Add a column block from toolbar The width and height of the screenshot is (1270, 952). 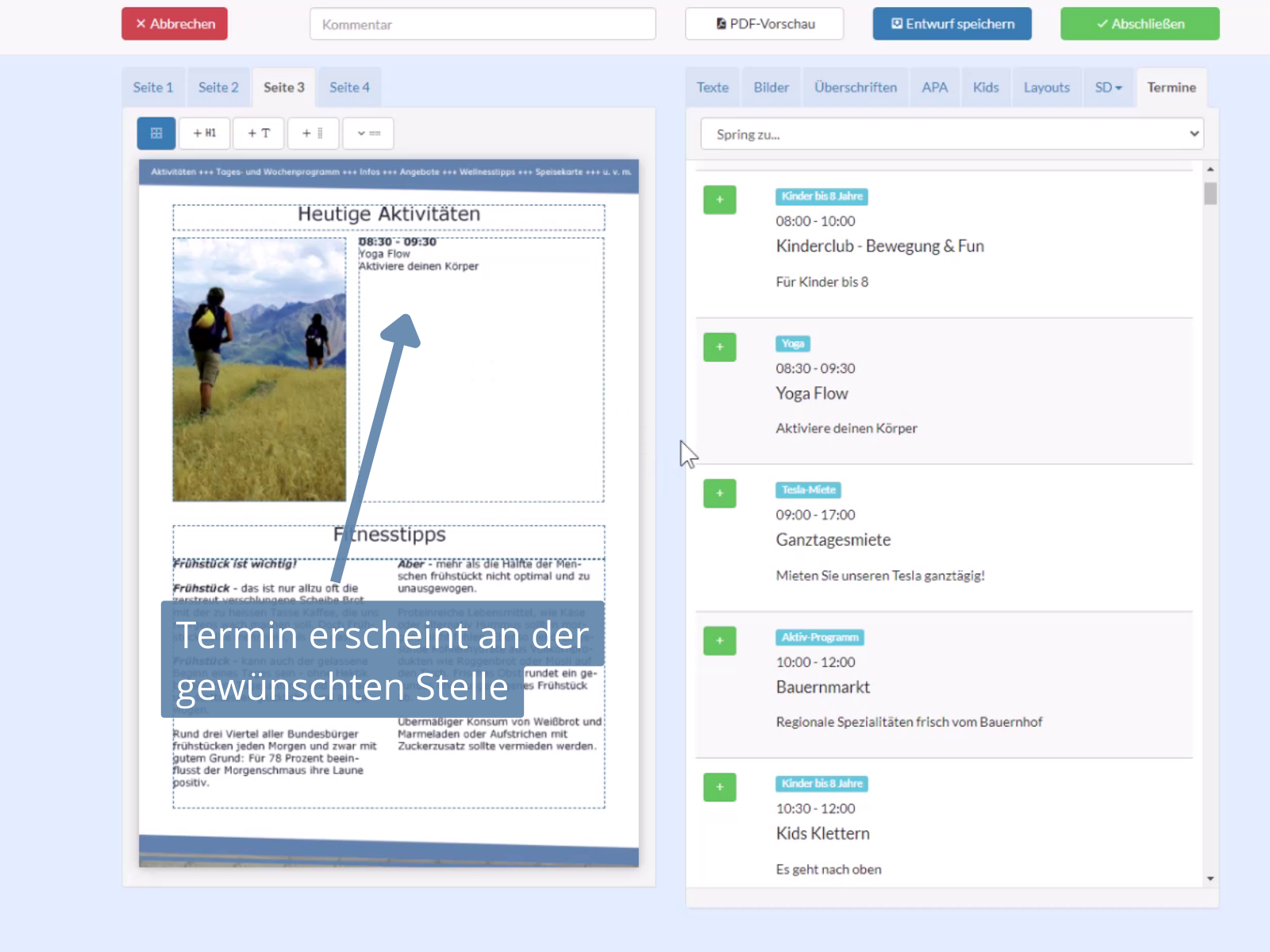click(313, 133)
